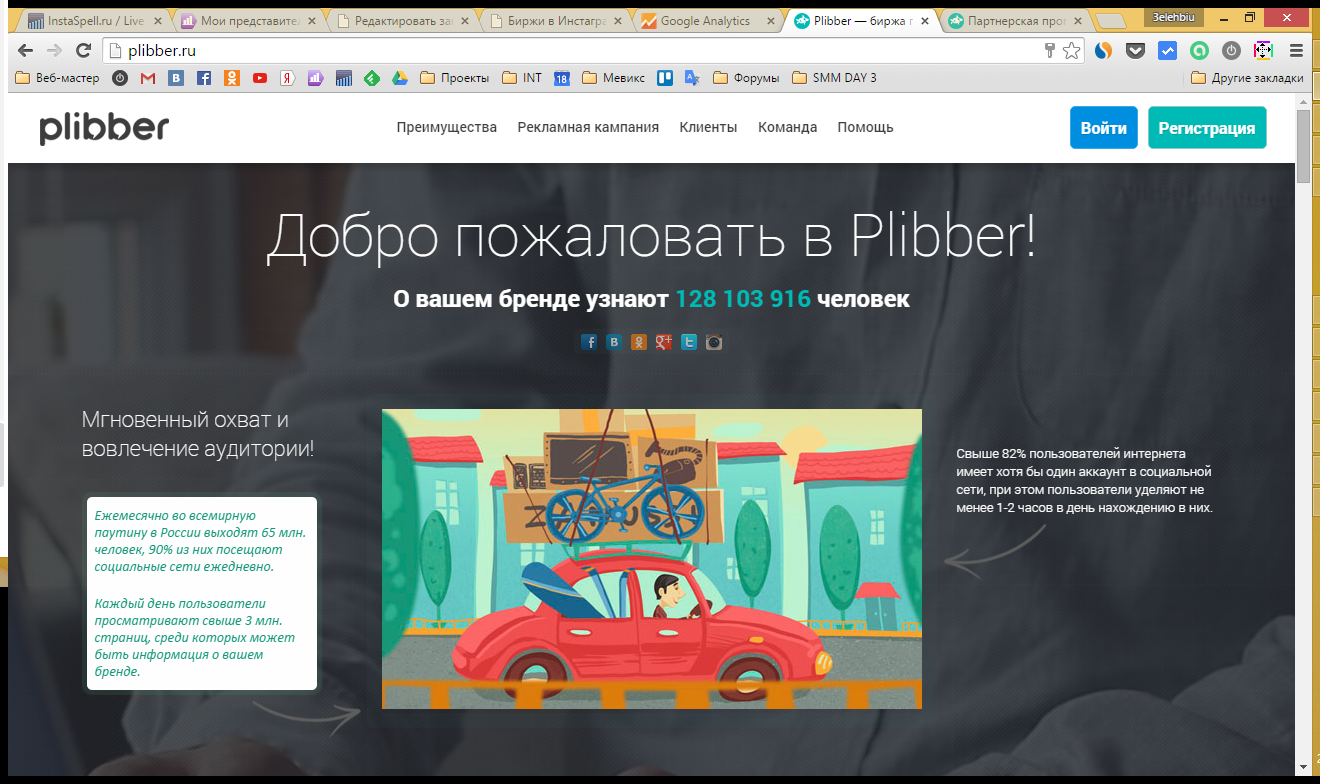Click the blue Войти button
Image resolution: width=1320 pixels, height=784 pixels.
pyautogui.click(x=1103, y=128)
